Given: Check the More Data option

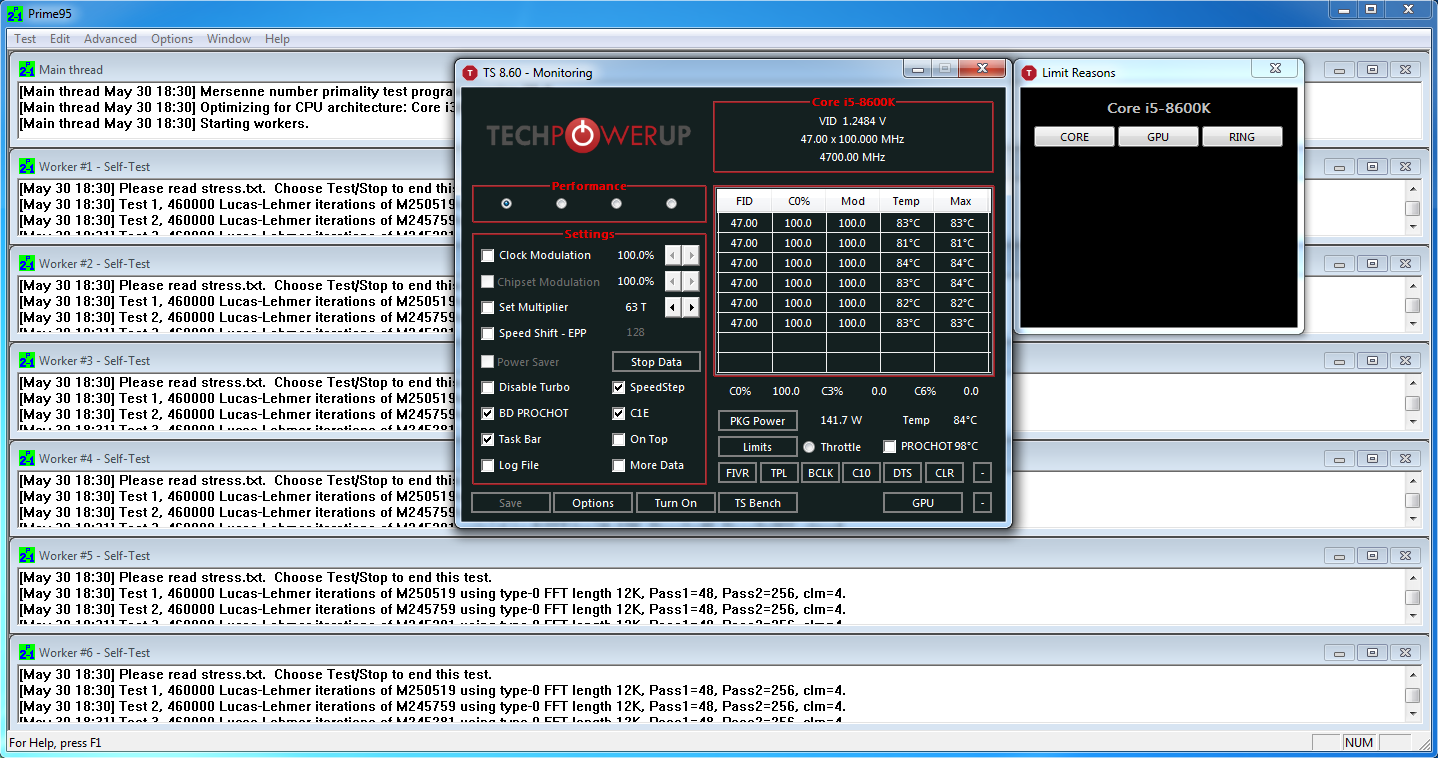Looking at the screenshot, I should pyautogui.click(x=619, y=466).
